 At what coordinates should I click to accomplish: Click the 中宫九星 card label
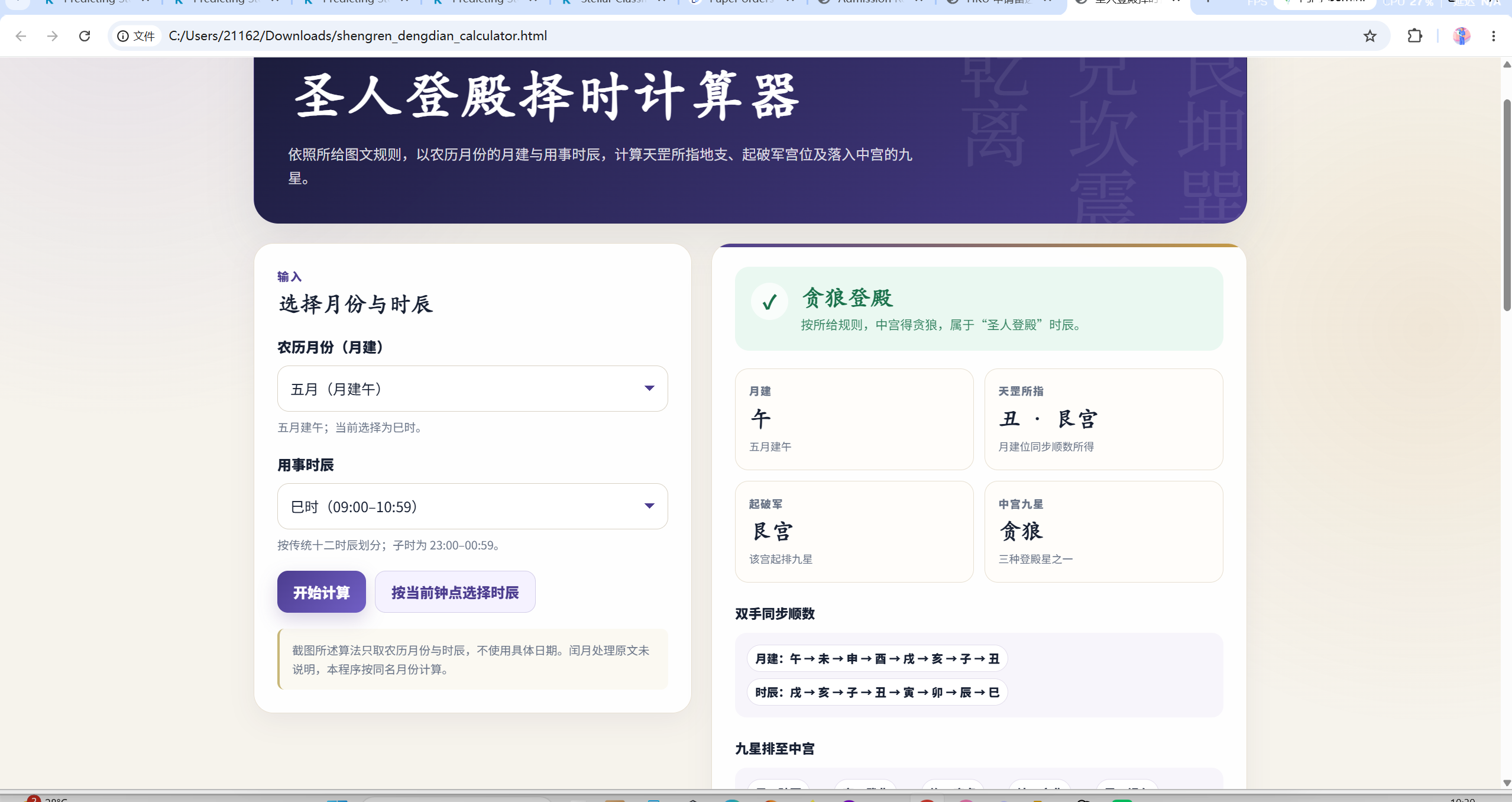(1021, 504)
